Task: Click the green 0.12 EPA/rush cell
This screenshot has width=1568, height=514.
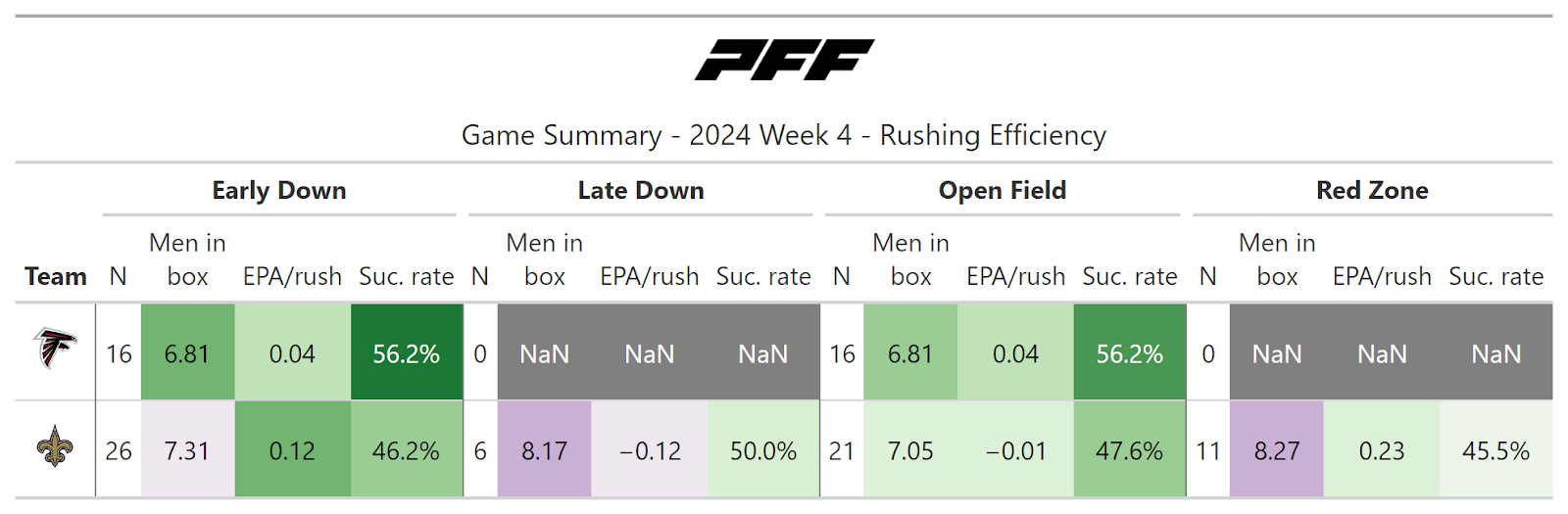Action: 292,450
